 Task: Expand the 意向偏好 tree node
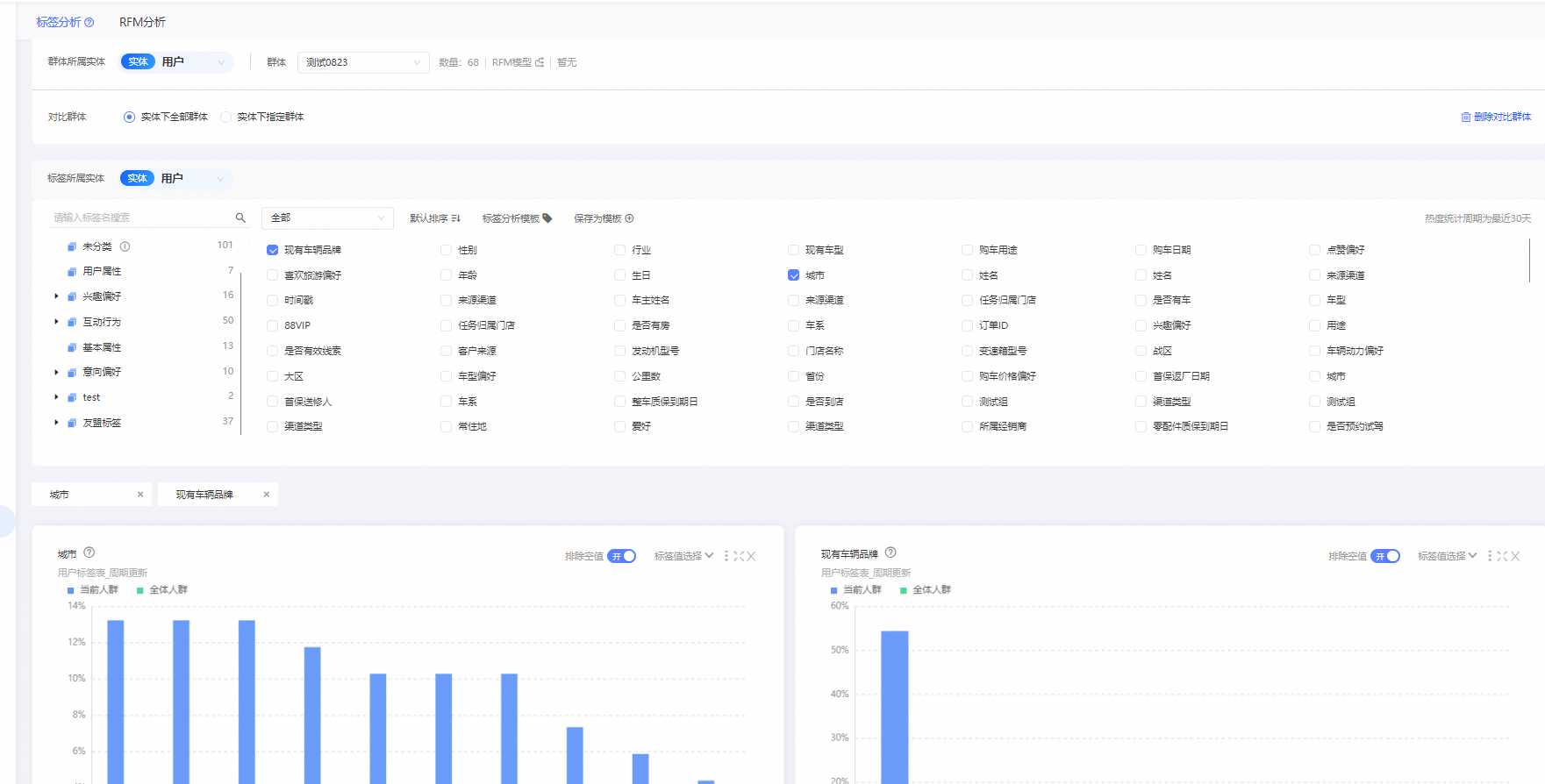click(57, 372)
